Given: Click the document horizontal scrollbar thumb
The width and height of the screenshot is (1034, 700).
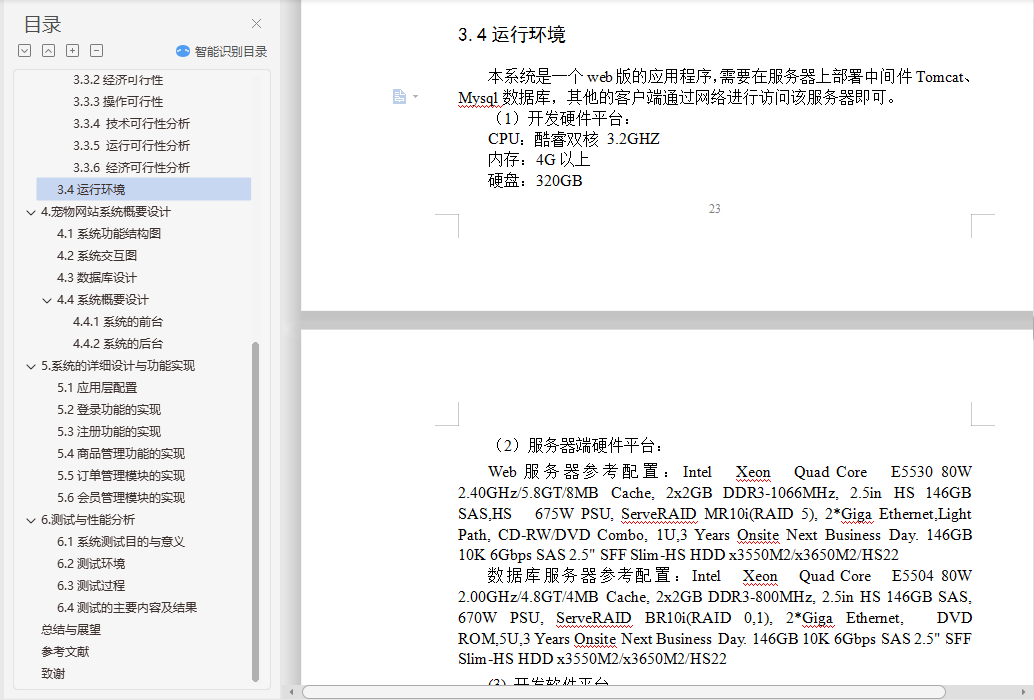Looking at the screenshot, I should tap(624, 692).
